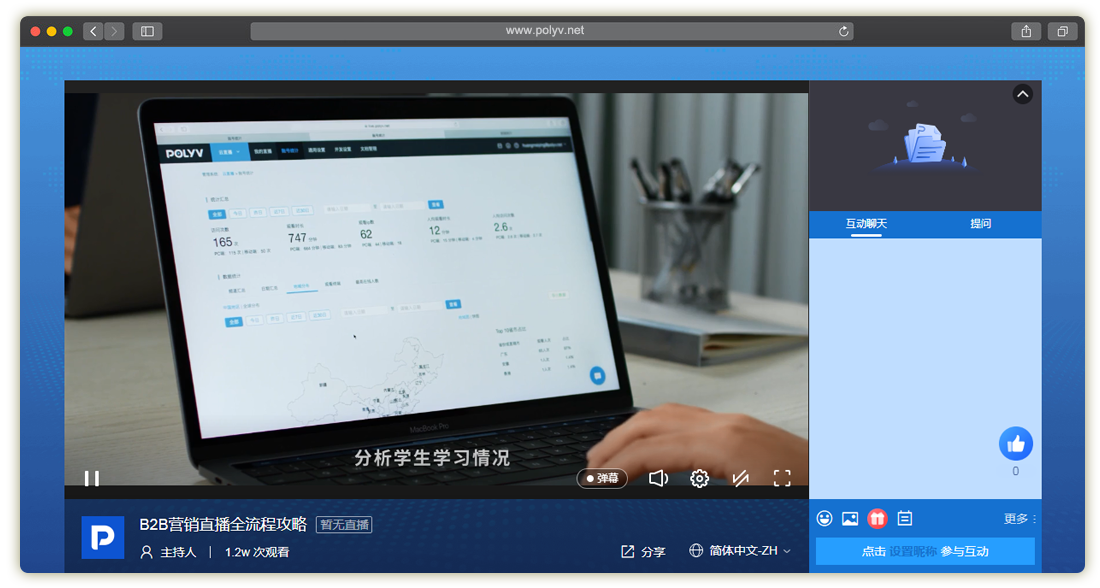Screen dimensions: 1100x588
Task: Select the 互动聊天 tab
Action: click(x=866, y=224)
